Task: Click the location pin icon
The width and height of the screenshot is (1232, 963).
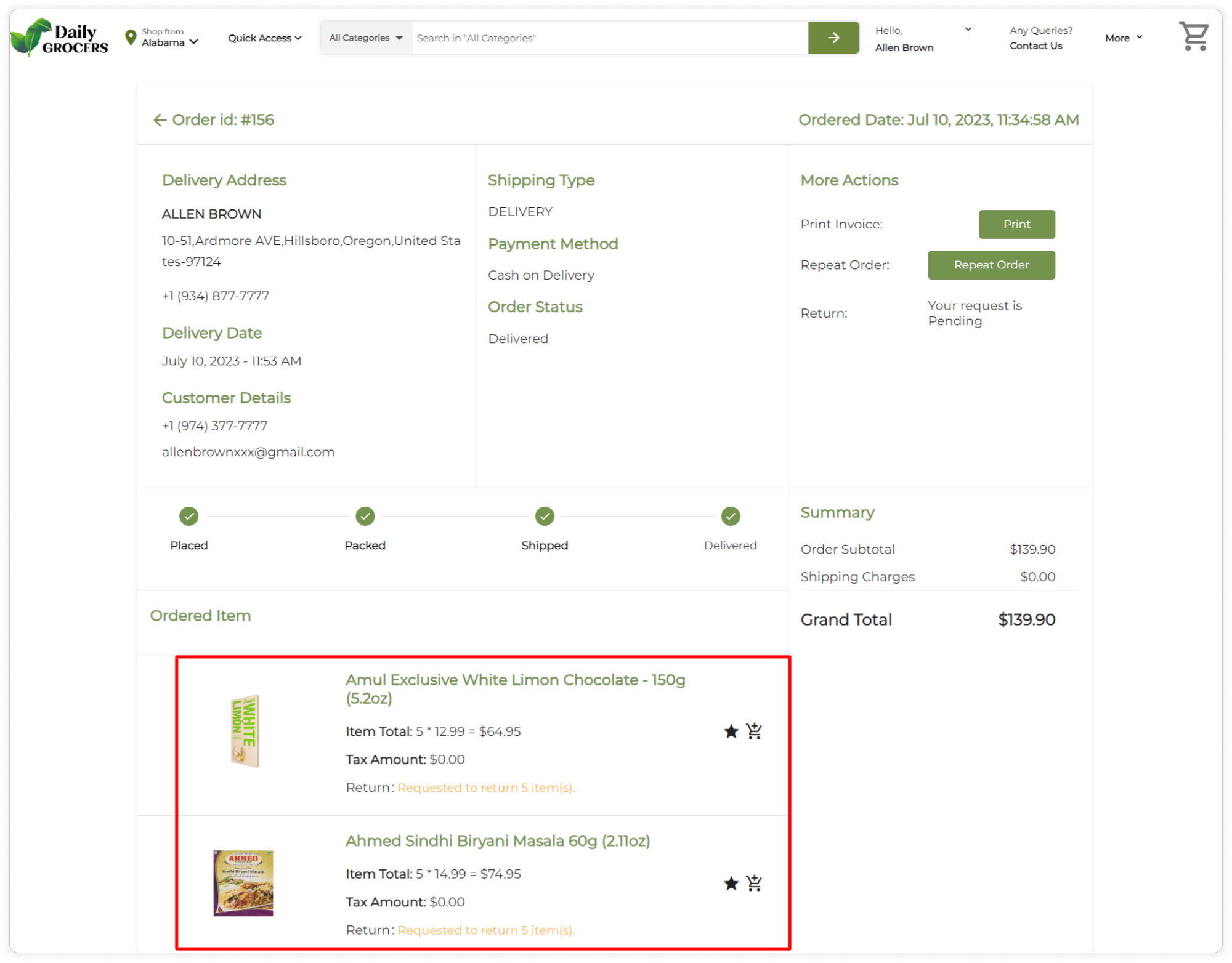Action: pos(130,38)
